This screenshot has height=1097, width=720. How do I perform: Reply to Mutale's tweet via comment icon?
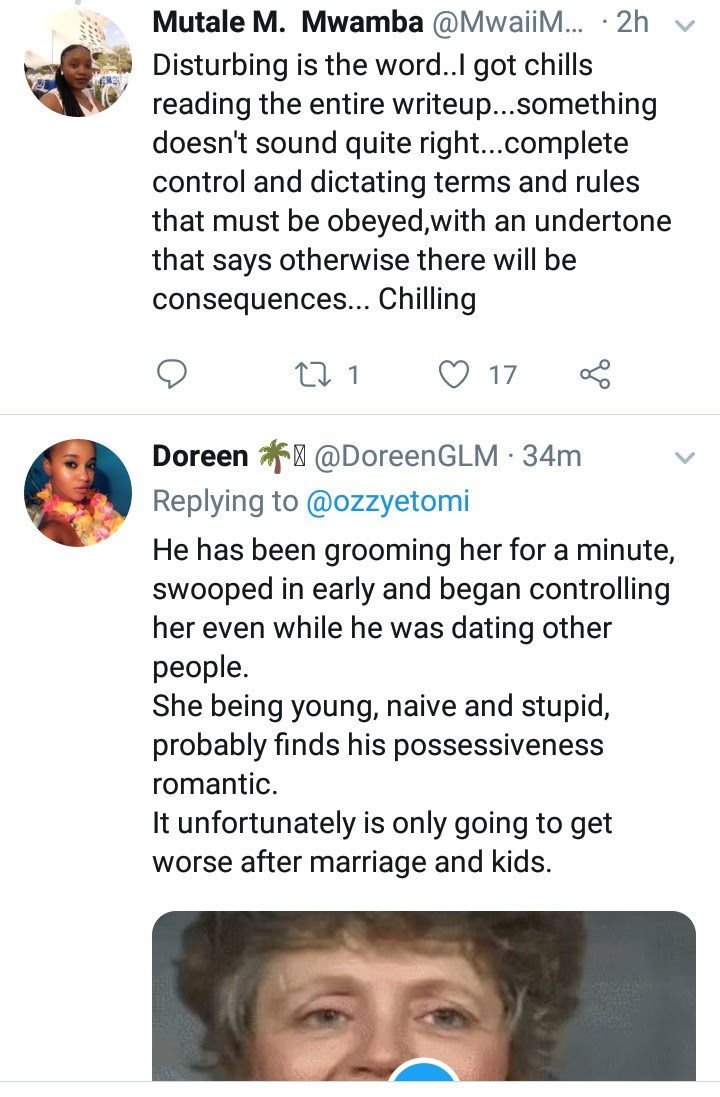173,374
